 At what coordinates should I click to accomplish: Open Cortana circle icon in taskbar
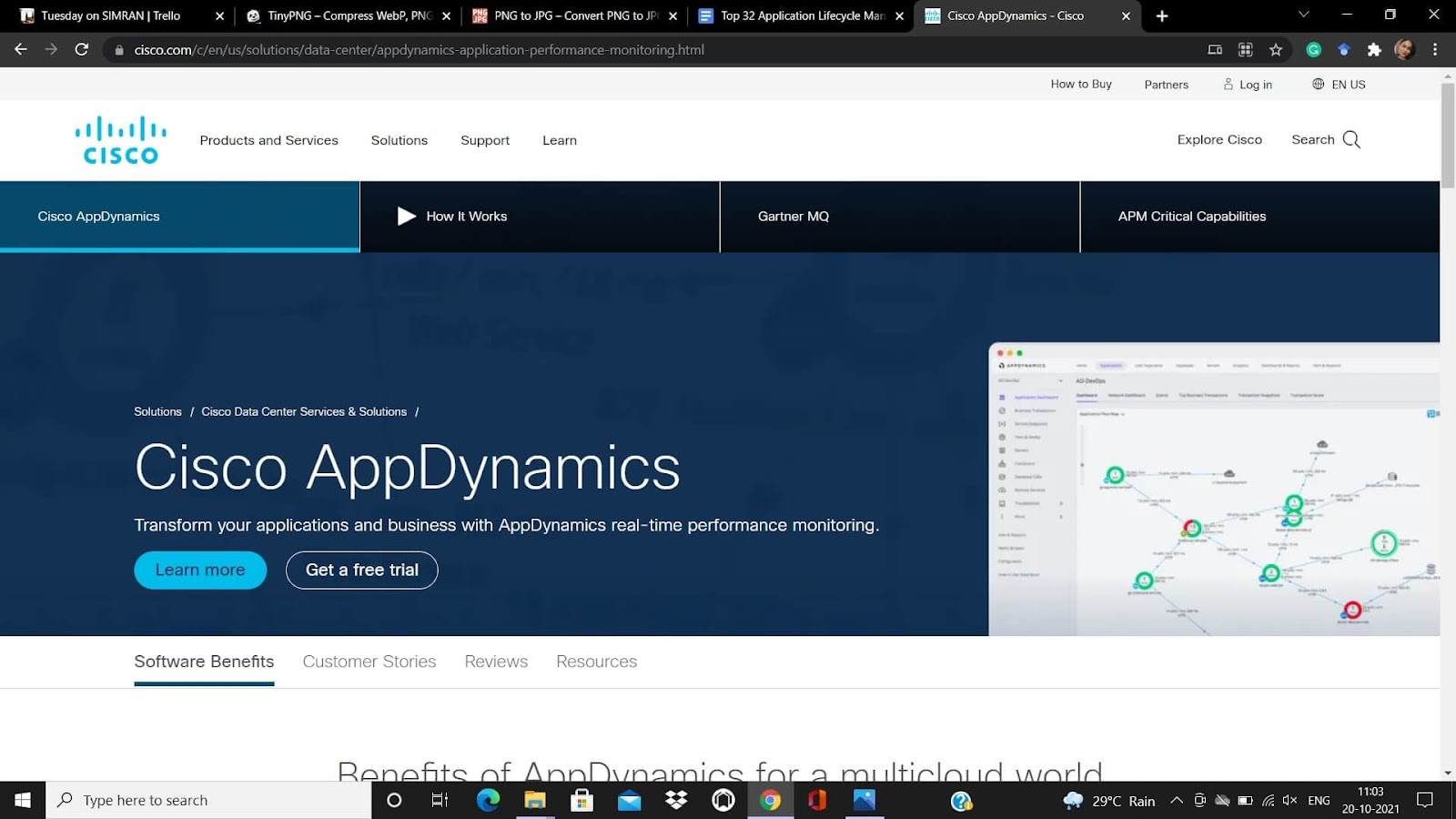click(x=394, y=800)
